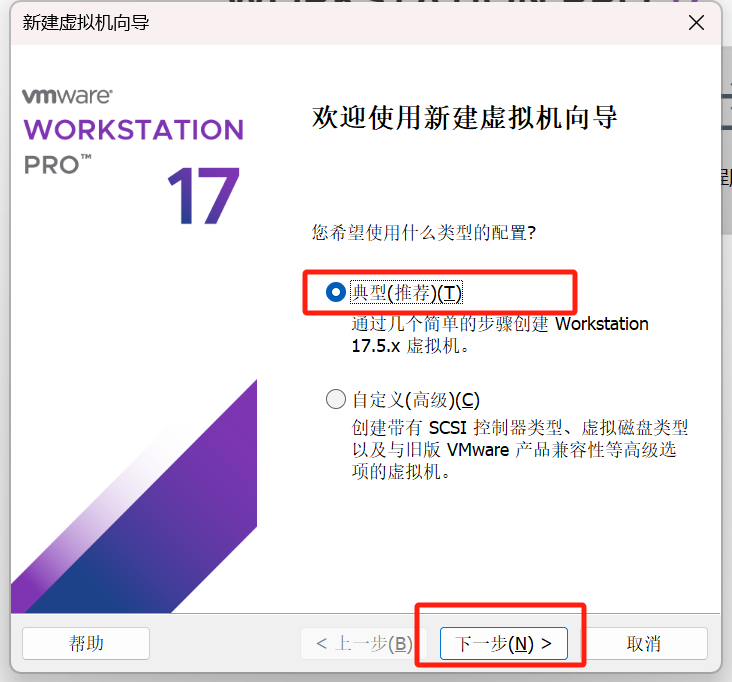
Task: Proceed with the 下一步(N) button
Action: pos(503,643)
